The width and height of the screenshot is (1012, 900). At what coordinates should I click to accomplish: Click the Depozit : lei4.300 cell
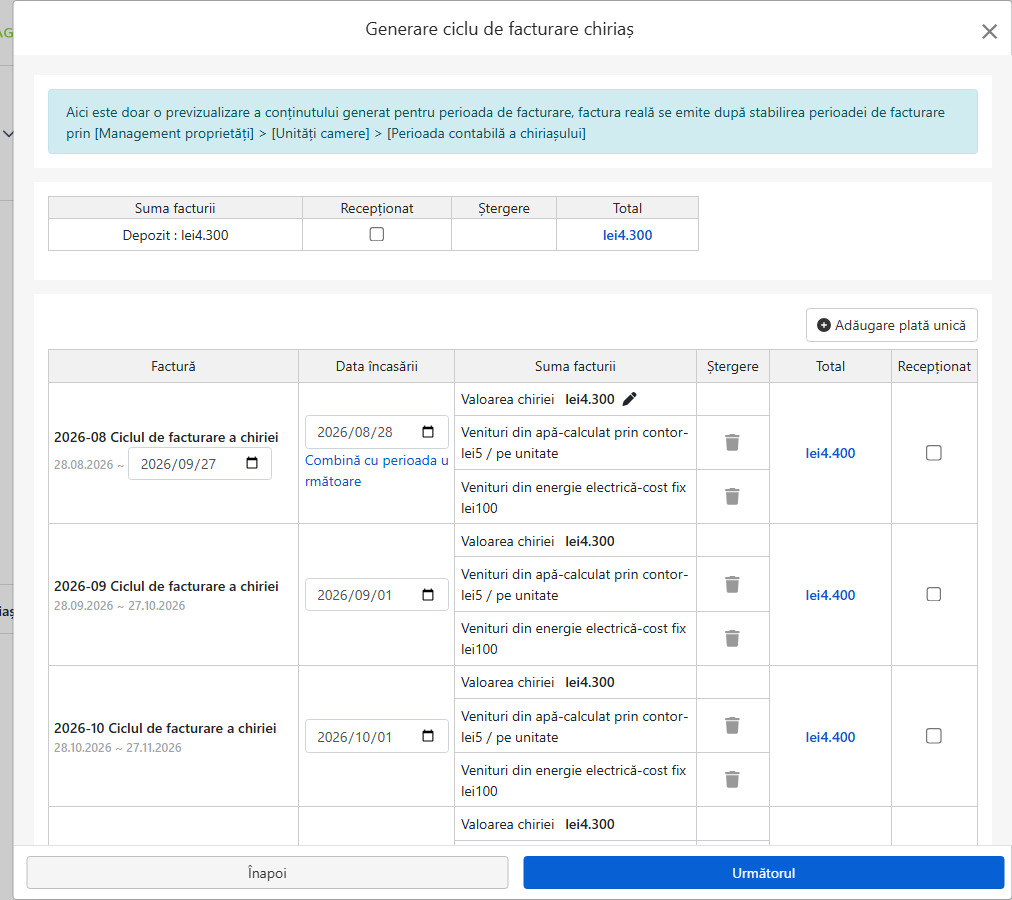[176, 235]
